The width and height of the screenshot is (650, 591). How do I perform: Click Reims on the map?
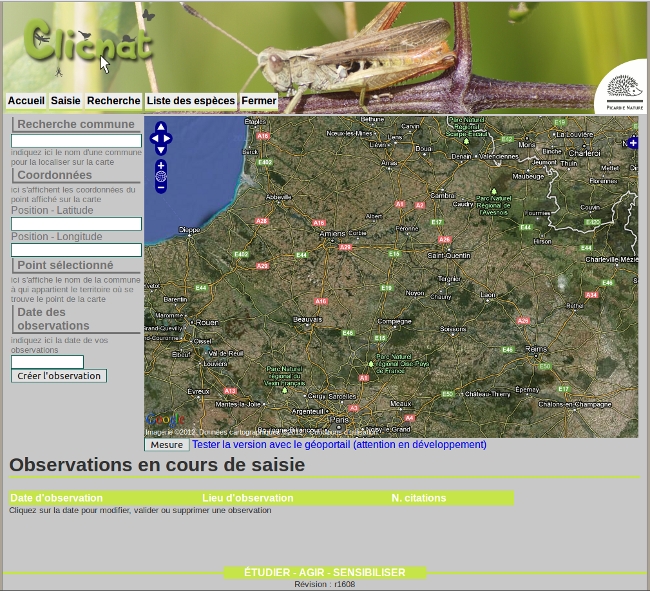coord(536,349)
